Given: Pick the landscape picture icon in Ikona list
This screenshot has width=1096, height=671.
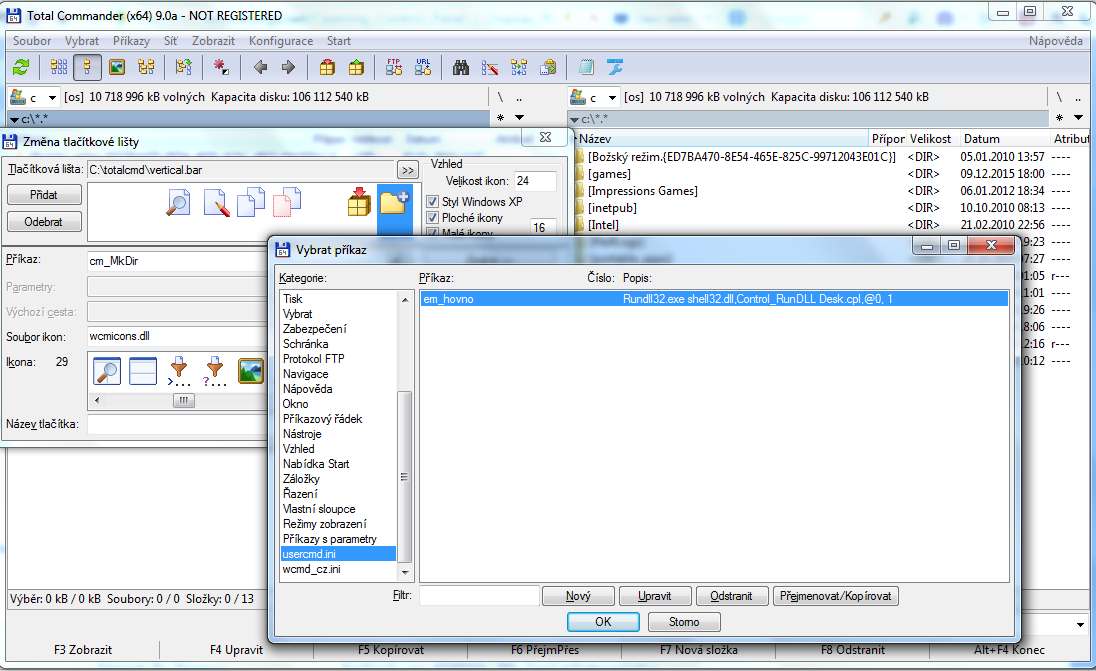Looking at the screenshot, I should 251,371.
